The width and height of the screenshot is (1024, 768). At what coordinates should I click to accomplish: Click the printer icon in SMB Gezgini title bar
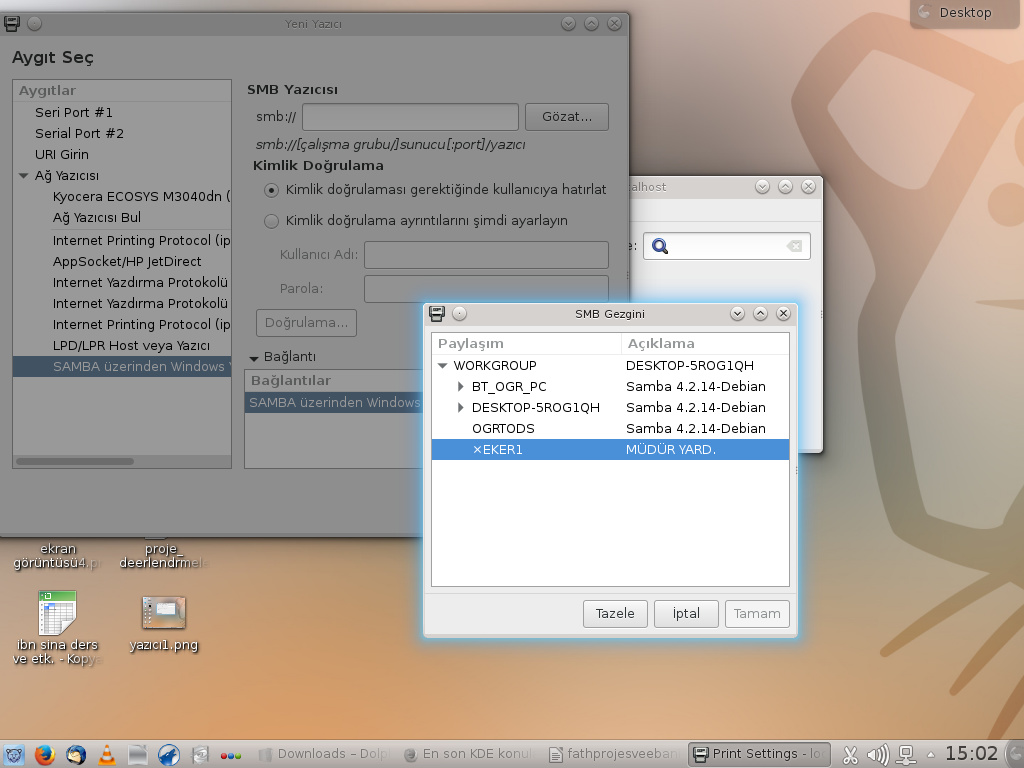pos(437,314)
